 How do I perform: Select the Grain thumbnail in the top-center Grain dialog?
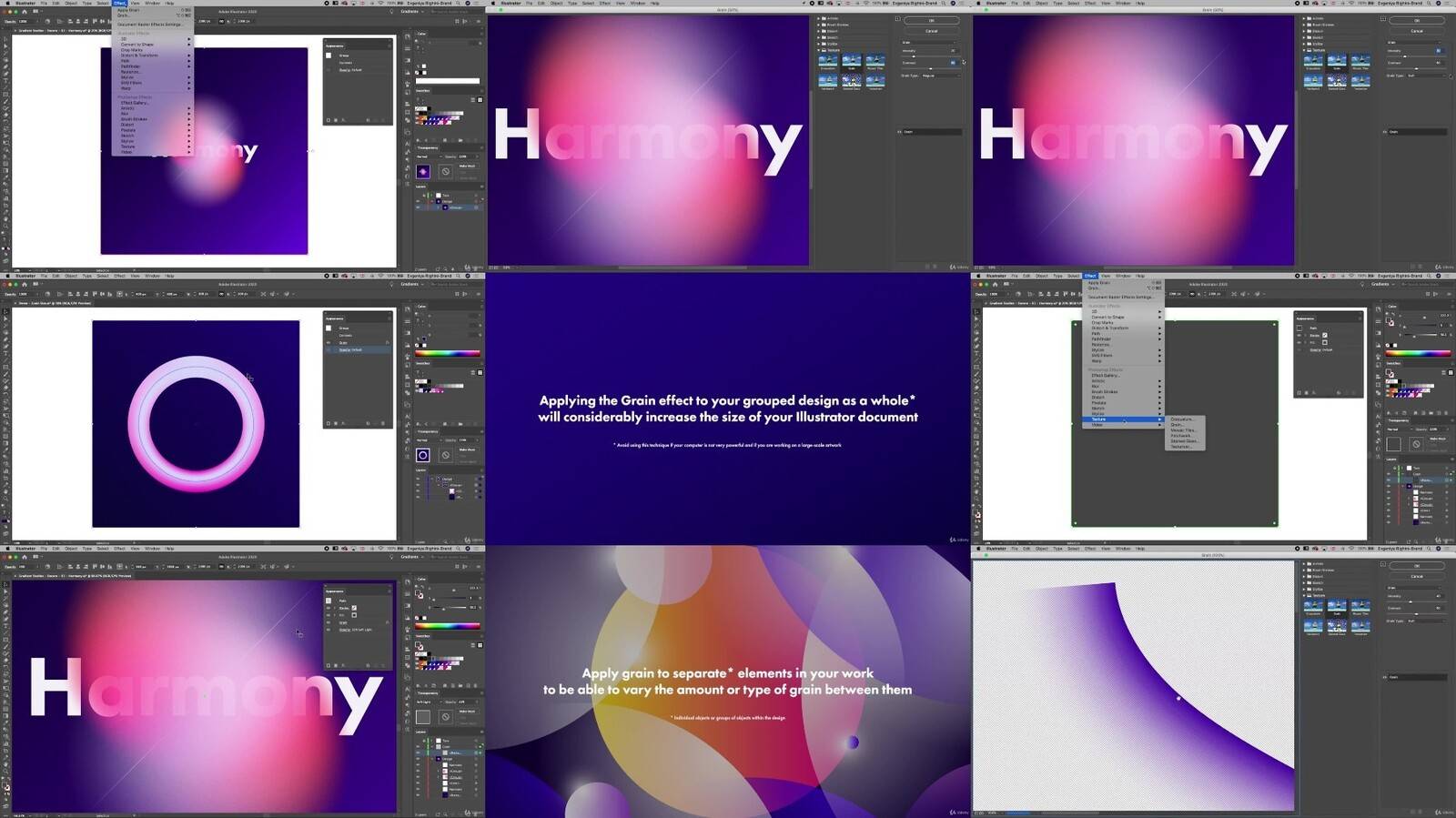point(852,59)
